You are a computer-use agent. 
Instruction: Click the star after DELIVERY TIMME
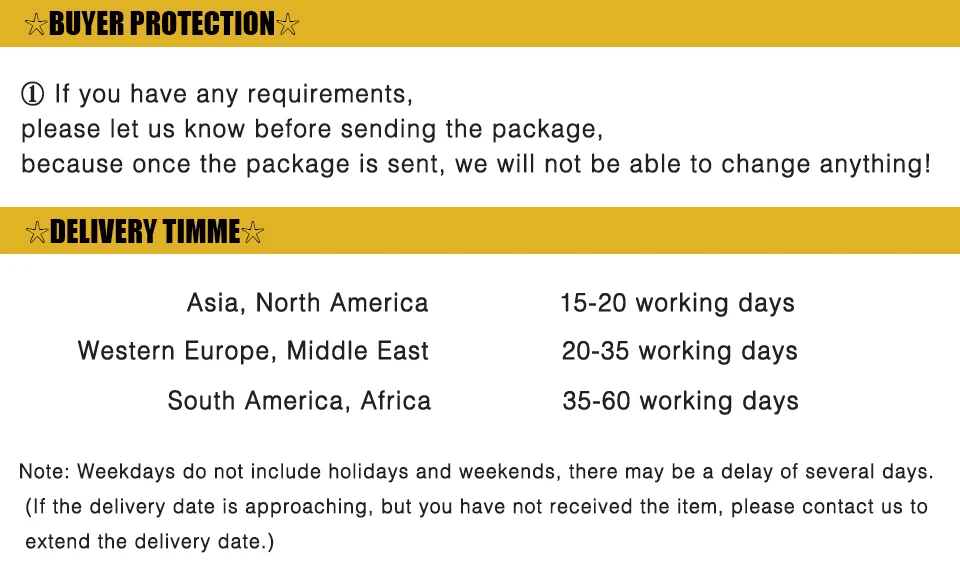[254, 233]
